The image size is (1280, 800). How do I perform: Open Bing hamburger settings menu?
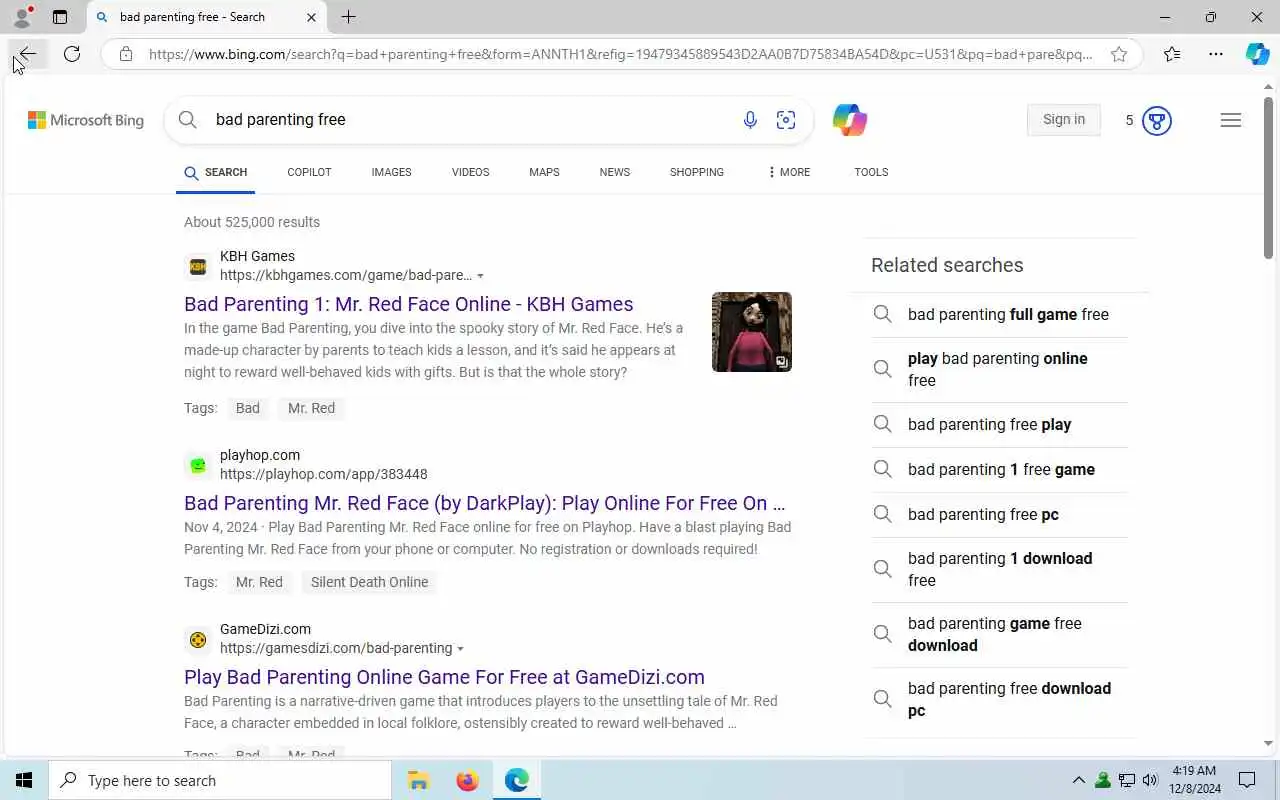point(1231,120)
